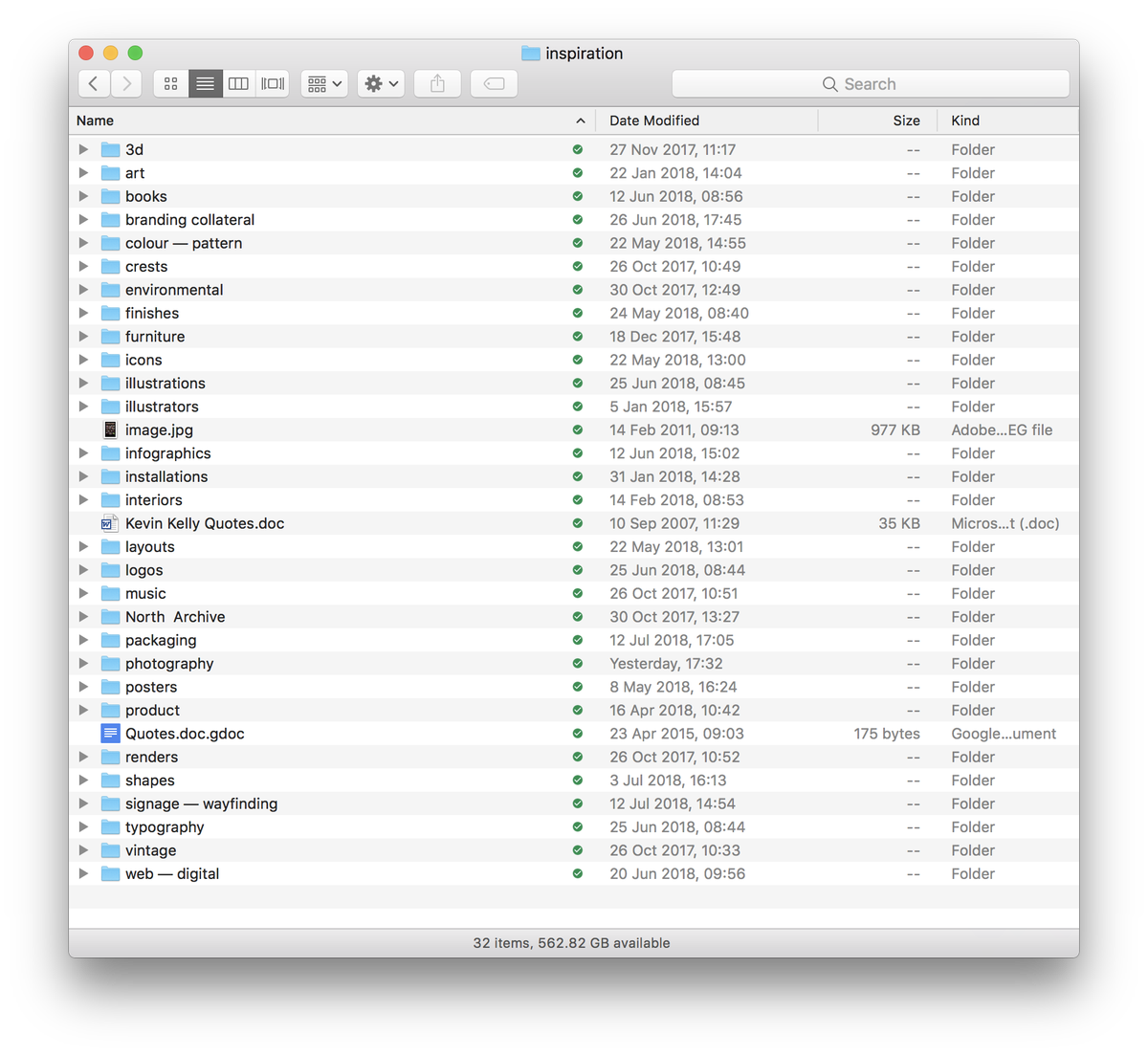Select the installations folder icon
1148x1056 pixels.
[x=110, y=476]
